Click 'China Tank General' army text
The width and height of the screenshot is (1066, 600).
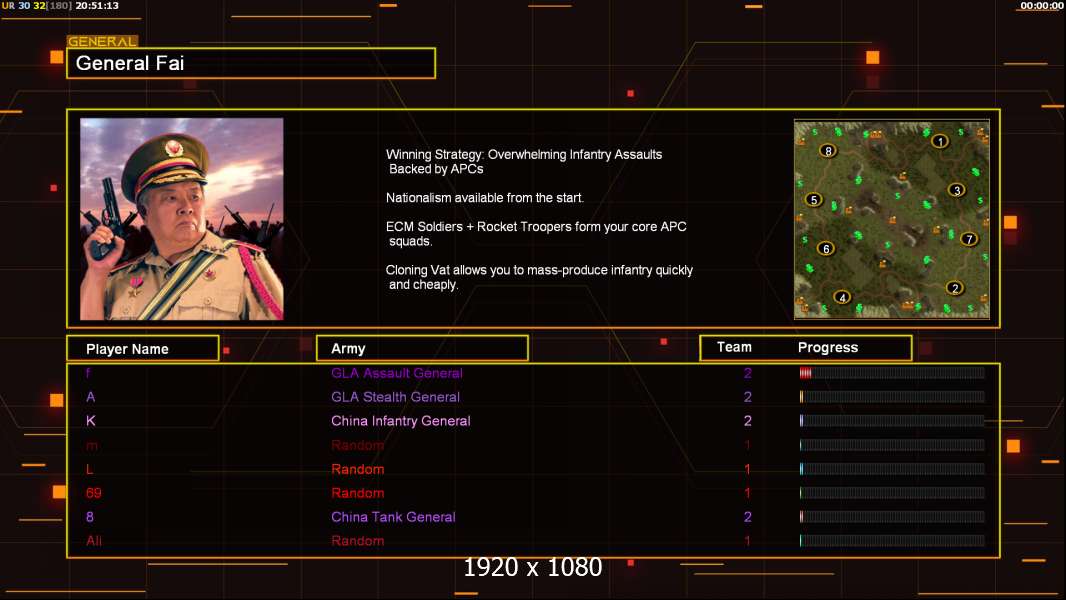point(393,517)
